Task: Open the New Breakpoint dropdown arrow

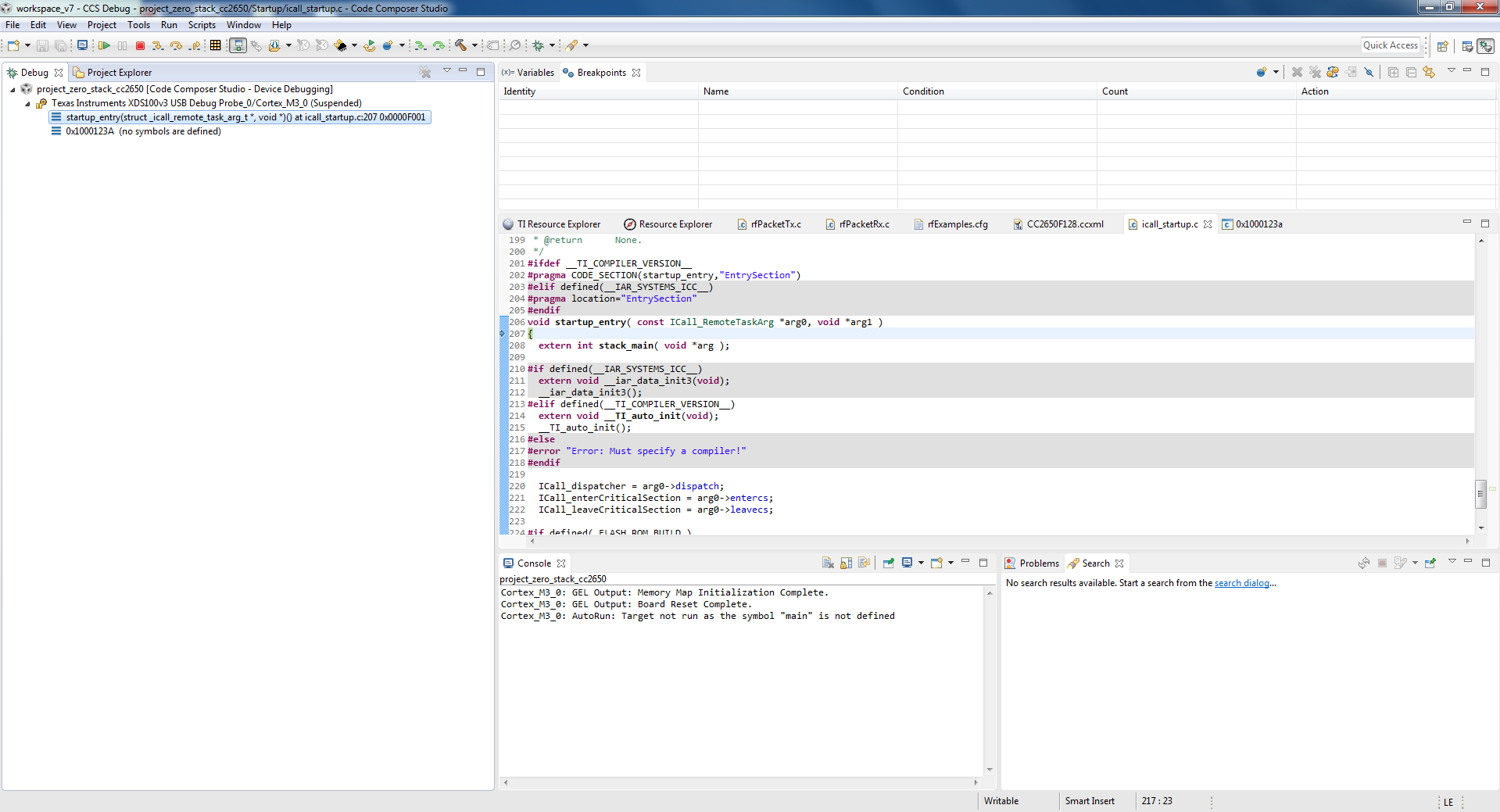Action: [1276, 72]
